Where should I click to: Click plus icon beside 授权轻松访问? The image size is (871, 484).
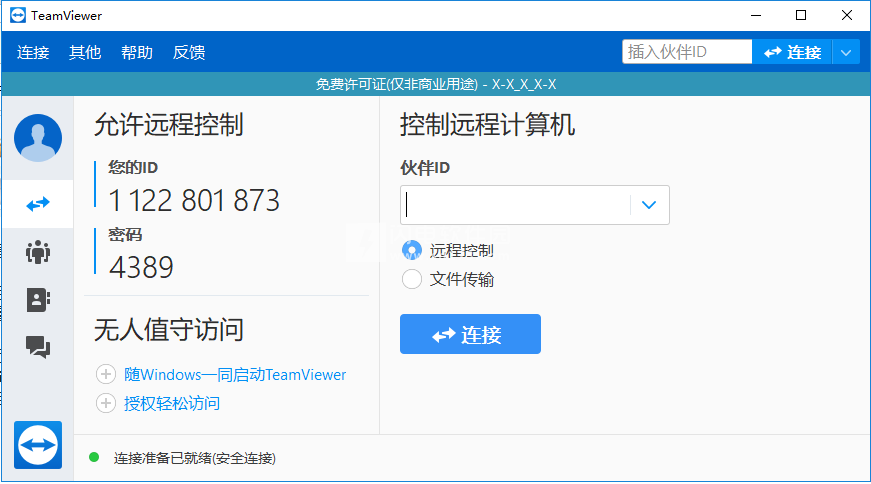106,403
